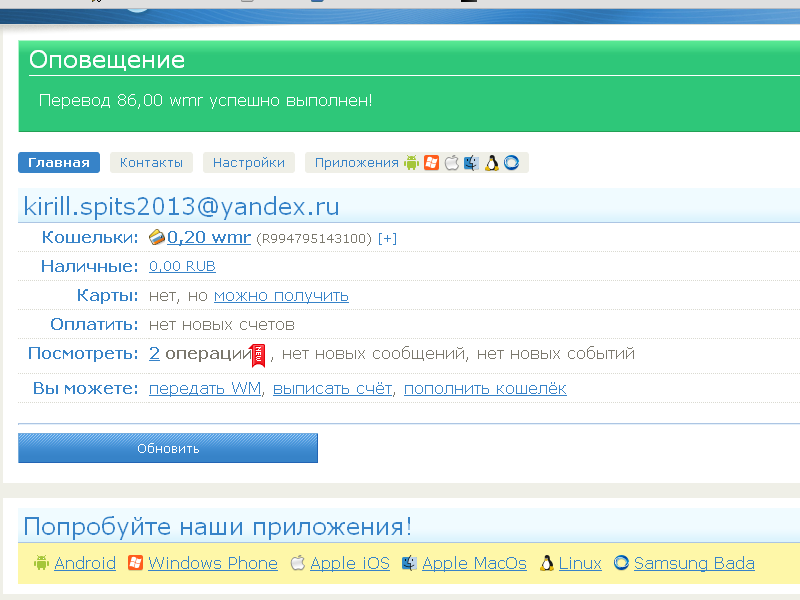This screenshot has width=800, height=600.
Task: Click the Android icon in Приложения tab
Action: pos(411,163)
